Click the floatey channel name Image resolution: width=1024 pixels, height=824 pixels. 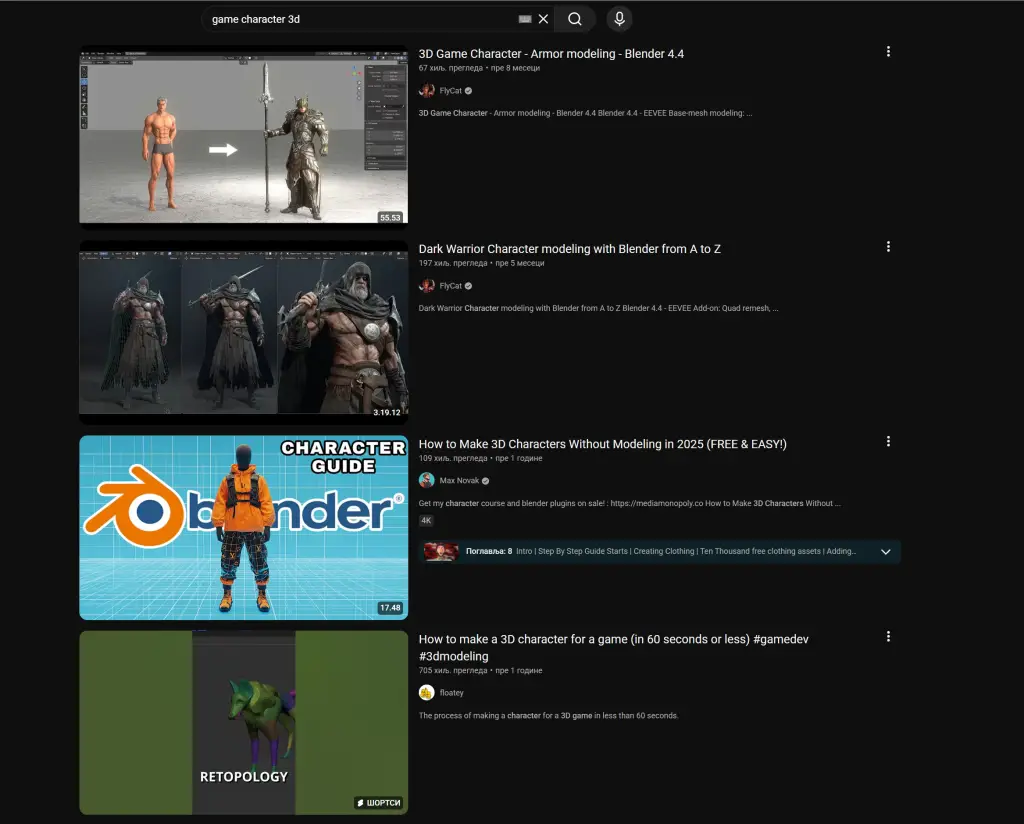click(452, 692)
